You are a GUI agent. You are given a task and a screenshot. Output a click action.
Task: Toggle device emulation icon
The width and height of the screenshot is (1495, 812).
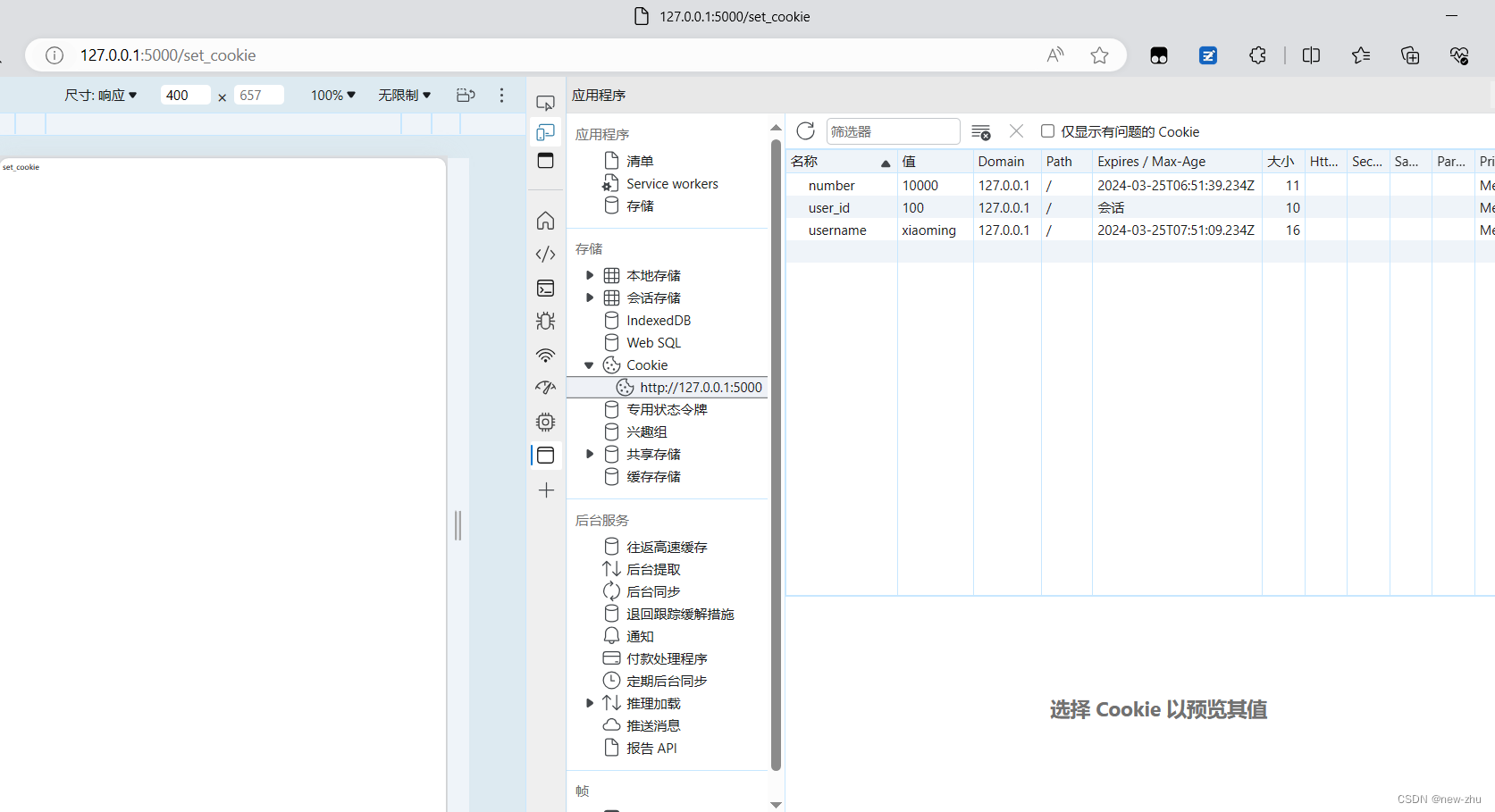[545, 132]
